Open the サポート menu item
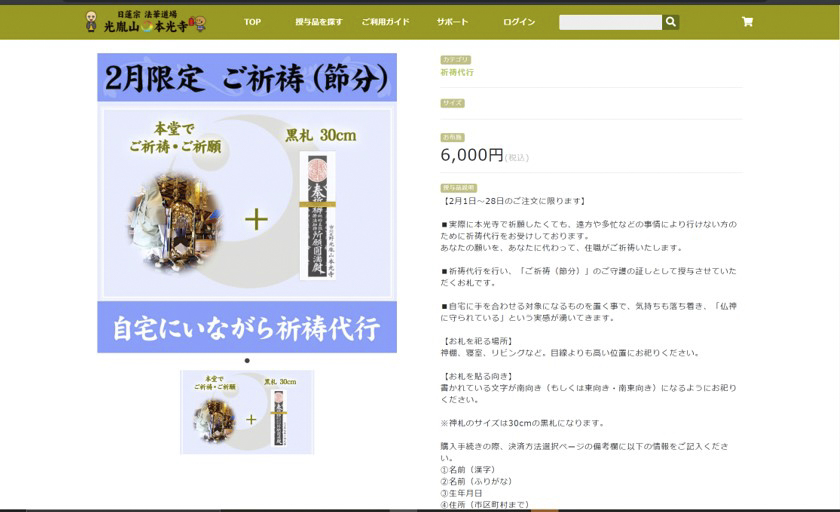Viewport: 840px width, 512px height. coord(452,22)
